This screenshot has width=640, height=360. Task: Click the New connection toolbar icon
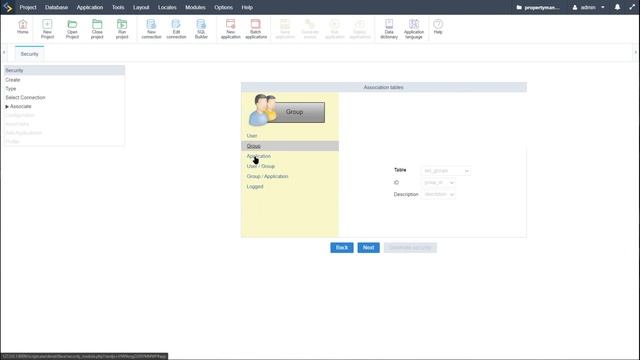(151, 29)
